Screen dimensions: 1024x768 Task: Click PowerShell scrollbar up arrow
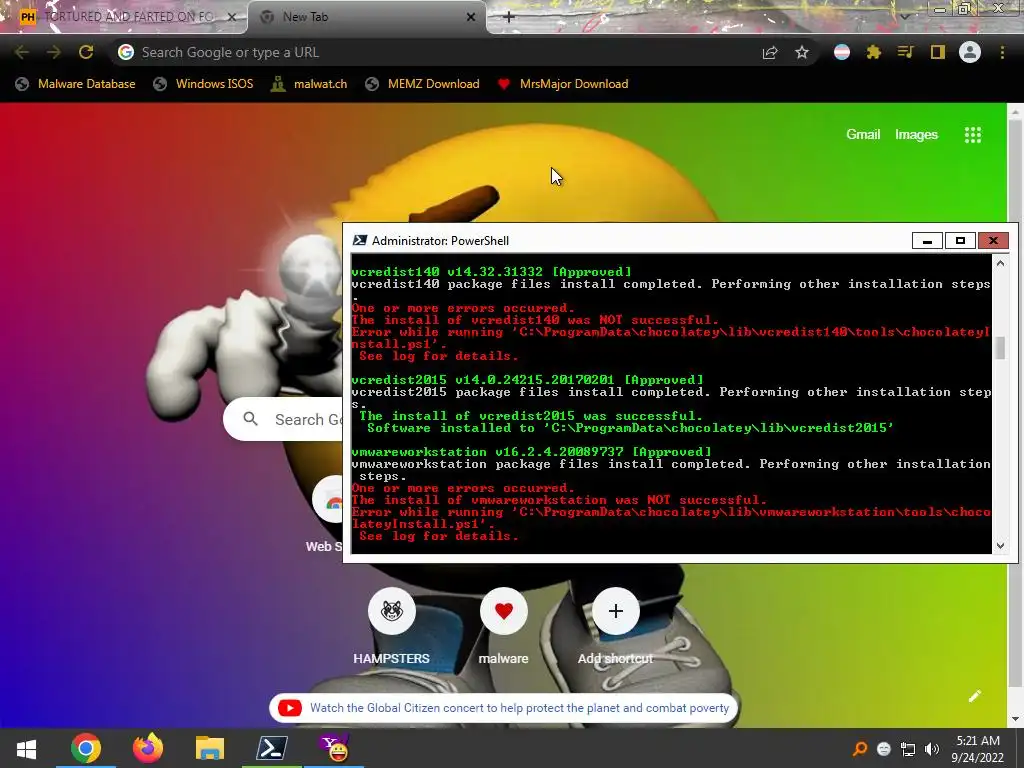click(x=1000, y=263)
